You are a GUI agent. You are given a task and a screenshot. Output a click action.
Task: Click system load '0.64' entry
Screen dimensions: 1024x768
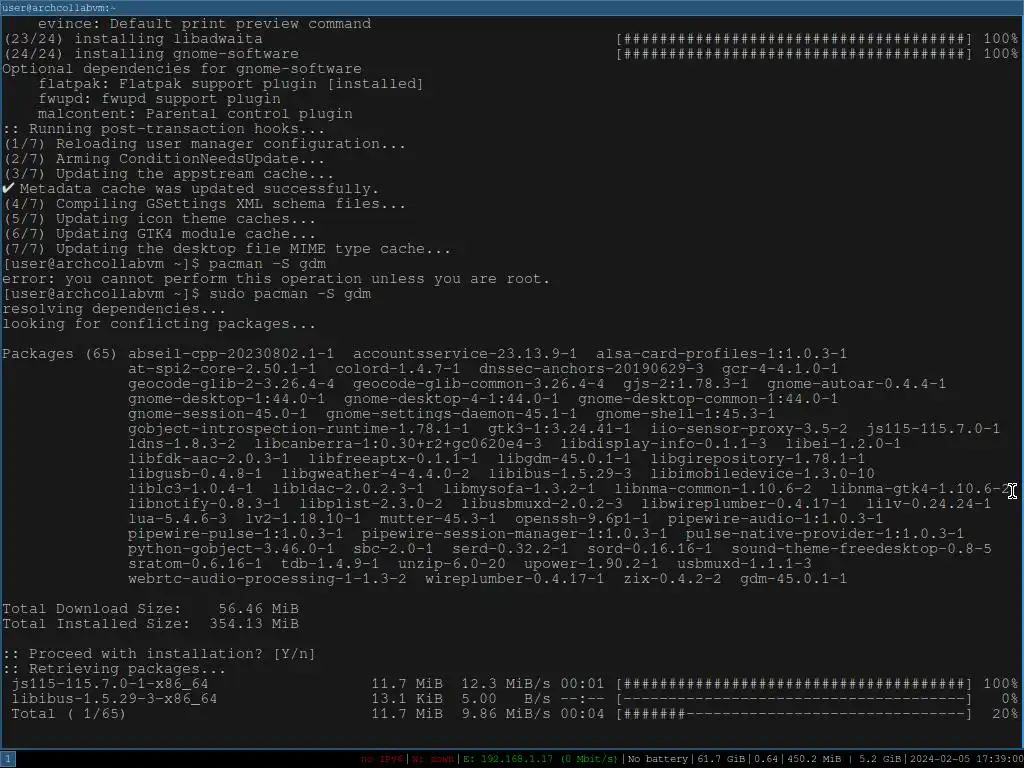(766, 759)
